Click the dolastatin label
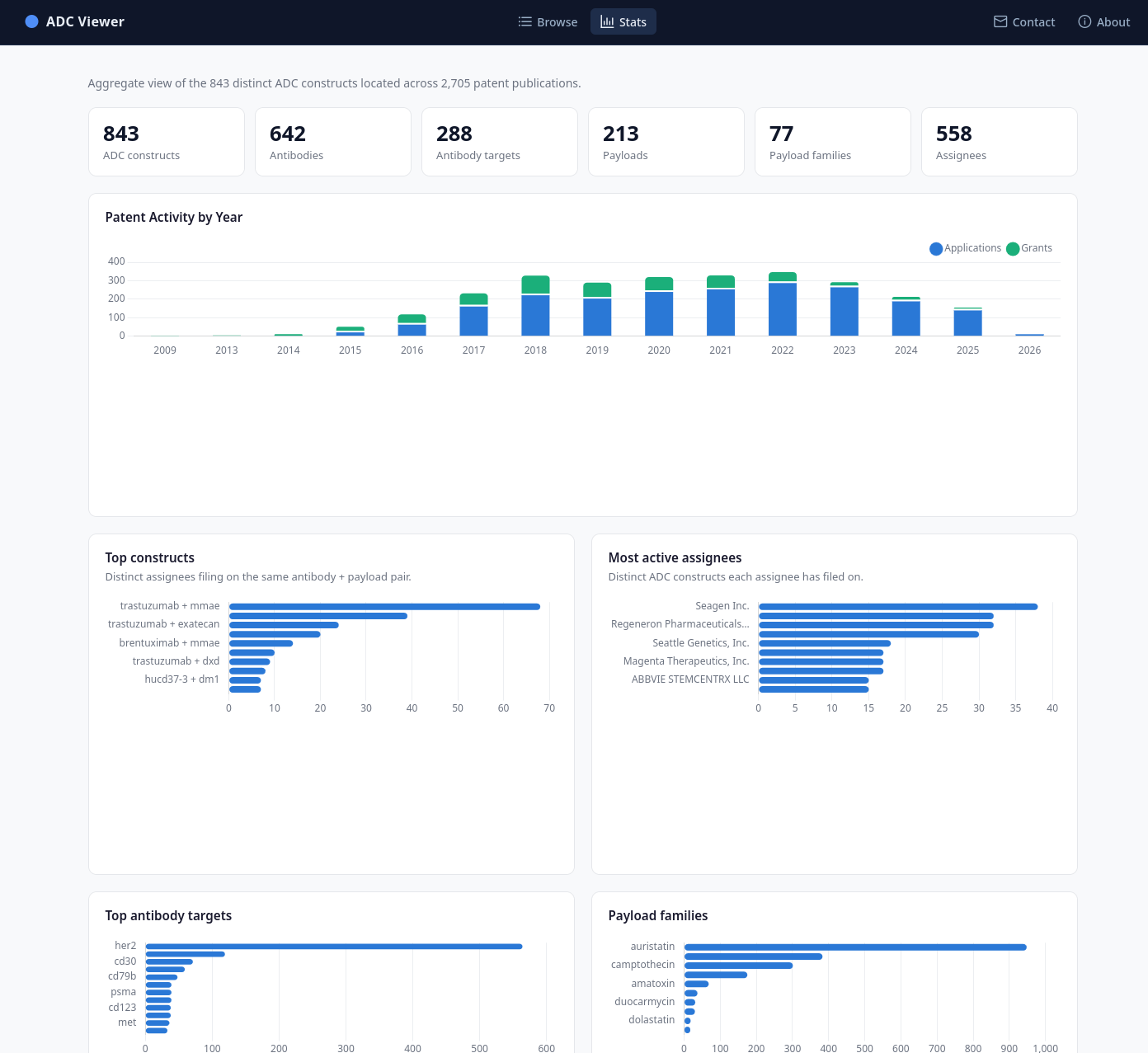This screenshot has width=1148, height=1053. (652, 1020)
